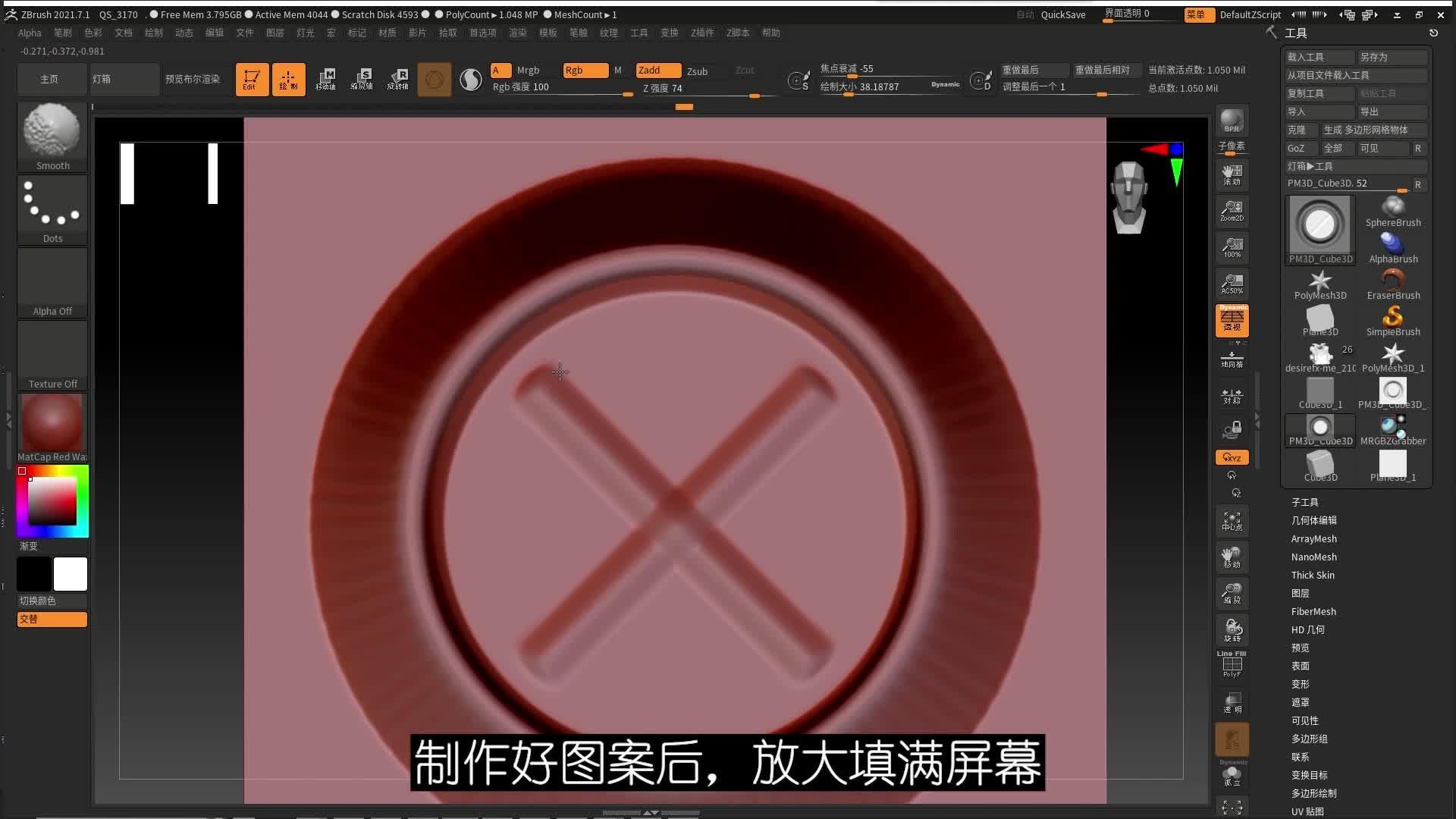Toggle the floor grid icon
This screenshot has height=819, width=1456.
1232,359
